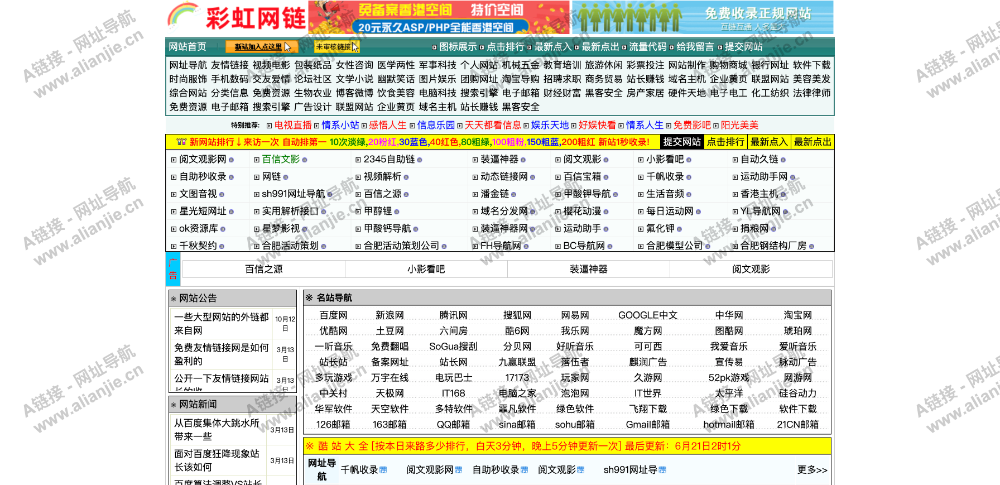Image resolution: width=1000 pixels, height=485 pixels.
Task: Open the 合肥钢结构厂房 site link
Action: click(x=774, y=246)
